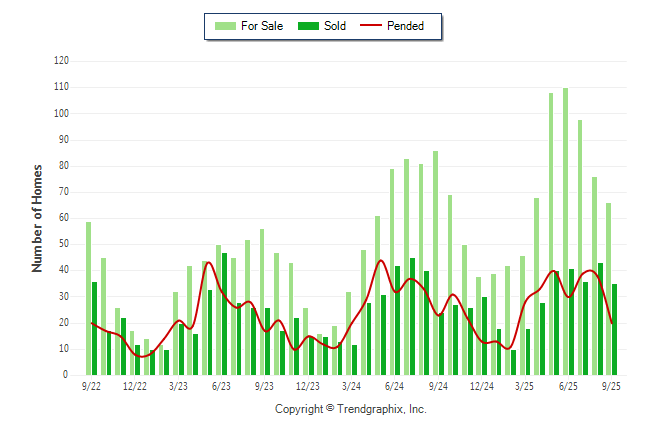
Task: Toggle the For Sale series legend label
Action: point(261,26)
